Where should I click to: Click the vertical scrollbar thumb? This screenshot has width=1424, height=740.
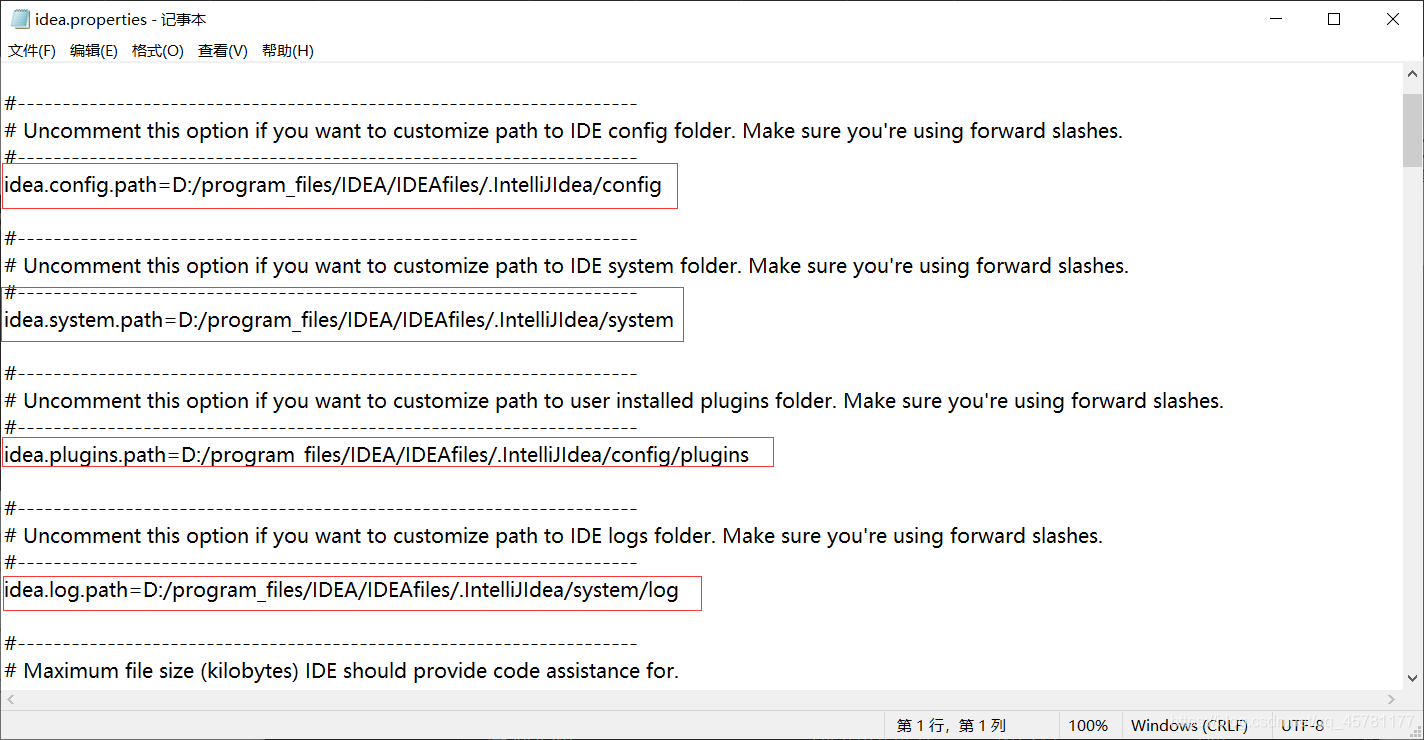(x=1412, y=130)
